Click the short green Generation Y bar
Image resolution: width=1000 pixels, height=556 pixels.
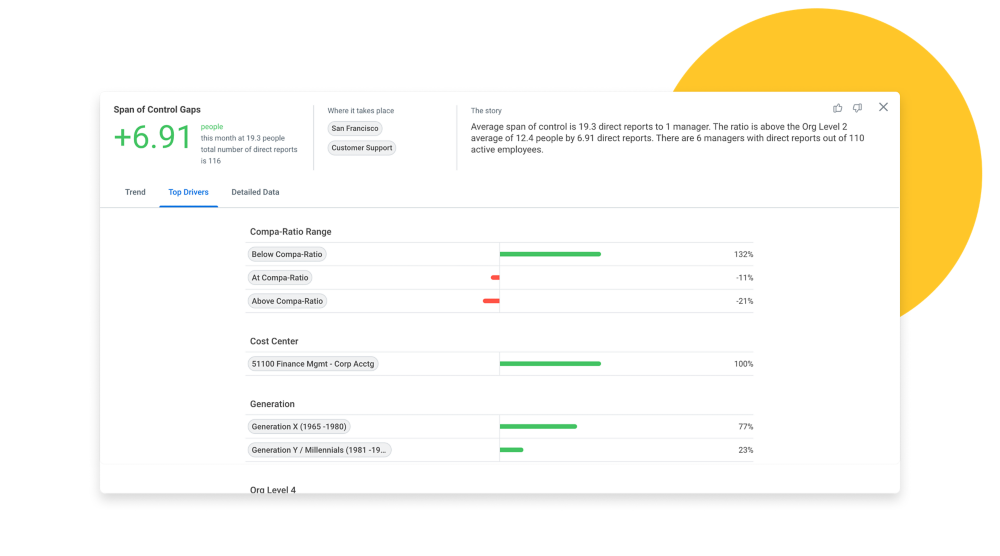(x=511, y=450)
